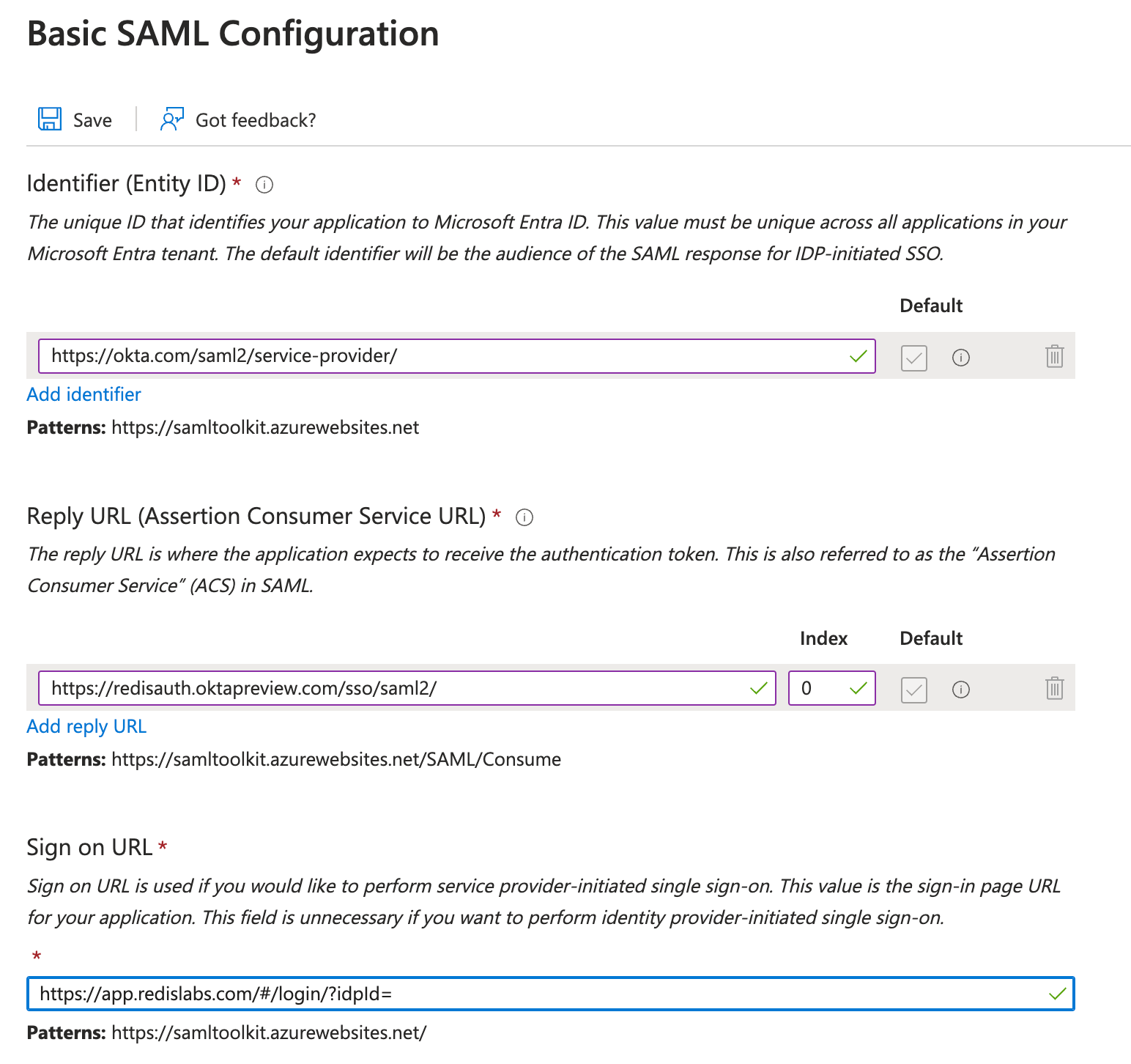Viewport: 1131px width, 1064px height.
Task: Delete the redisauth reply URL with trash icon
Action: click(x=1054, y=689)
